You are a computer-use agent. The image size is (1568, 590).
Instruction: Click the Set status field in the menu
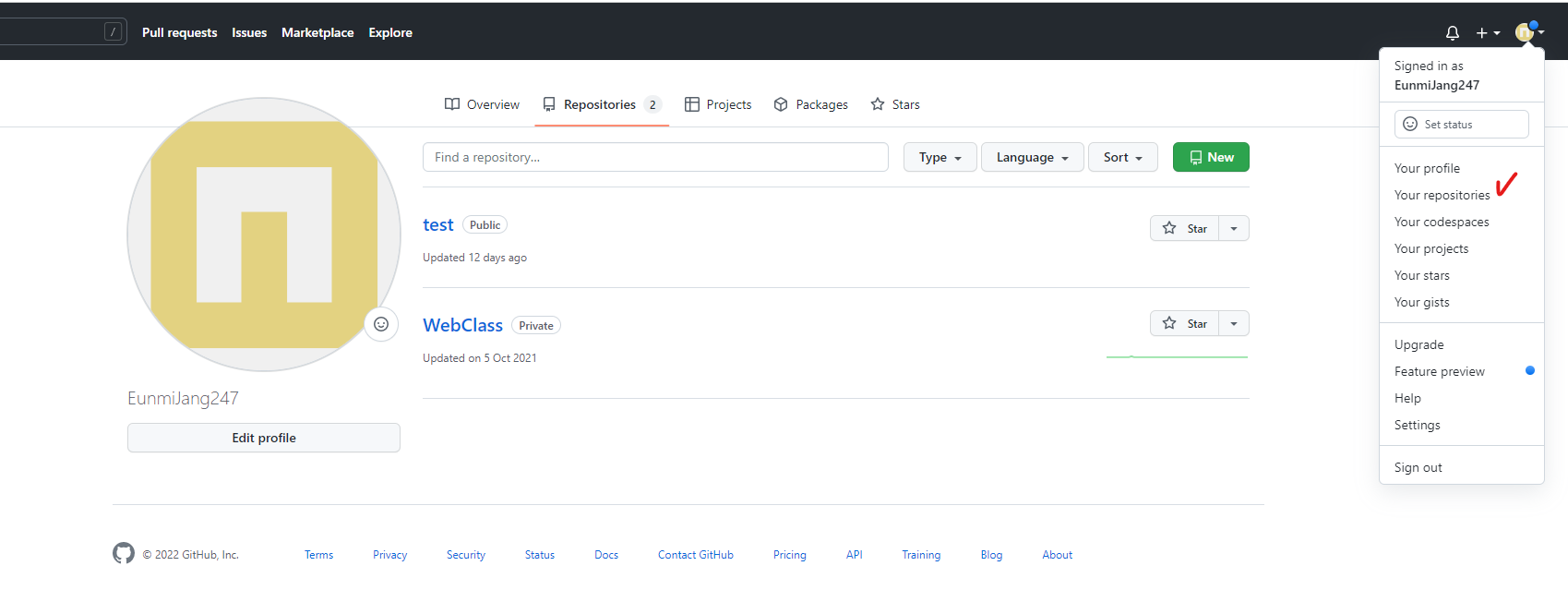click(1462, 124)
